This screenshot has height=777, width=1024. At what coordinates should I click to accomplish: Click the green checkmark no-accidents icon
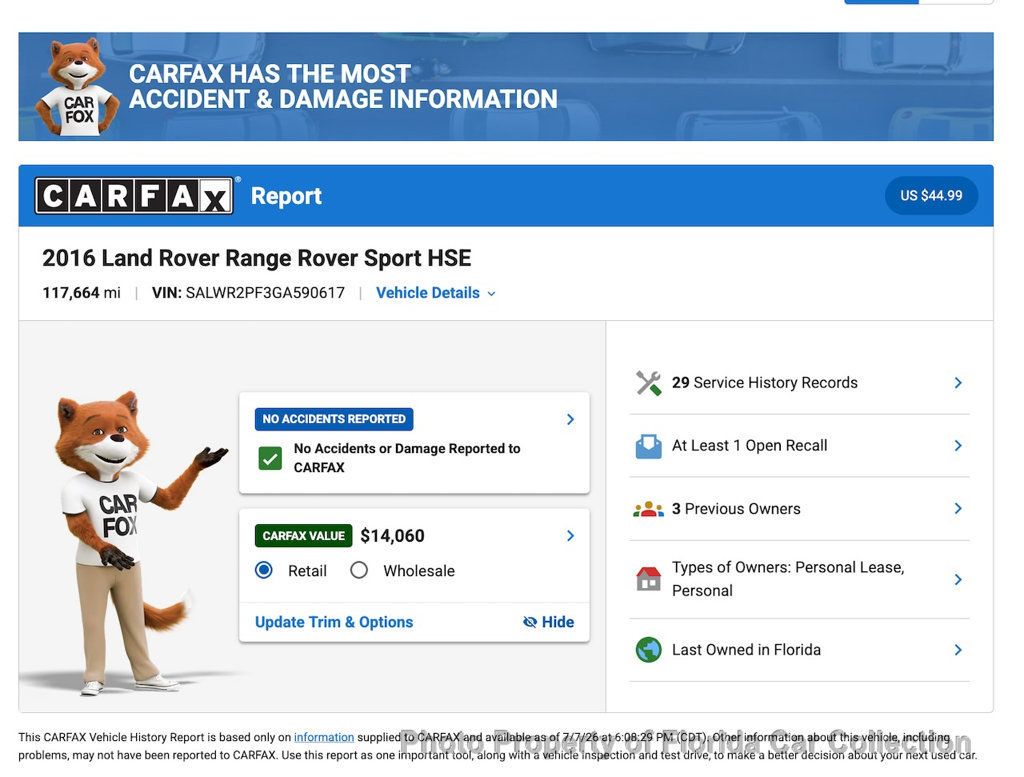point(270,458)
